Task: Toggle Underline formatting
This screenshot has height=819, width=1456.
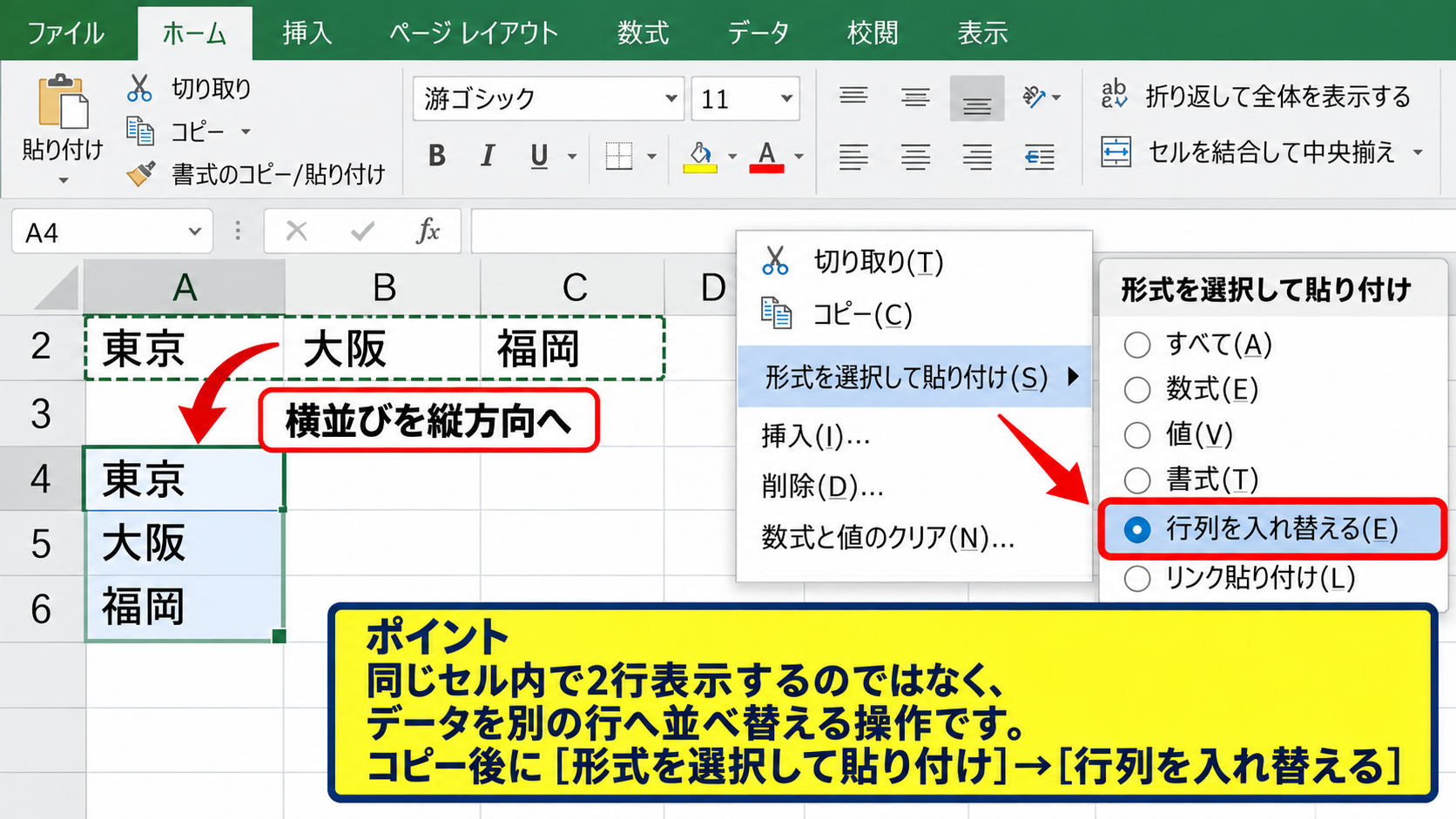Action: coord(539,156)
